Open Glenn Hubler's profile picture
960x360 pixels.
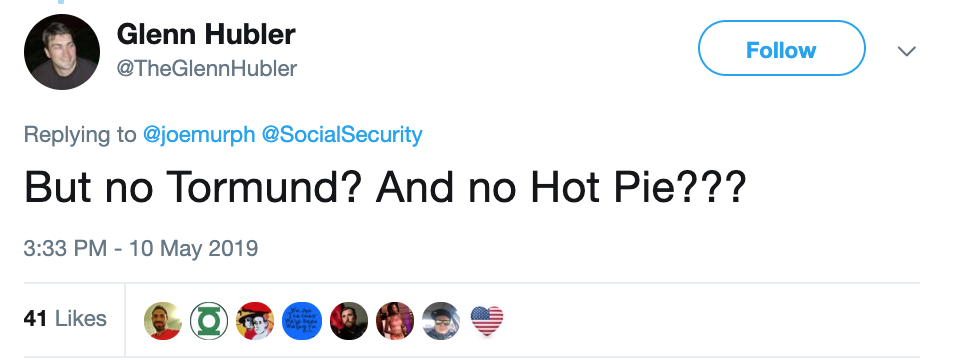[62, 52]
